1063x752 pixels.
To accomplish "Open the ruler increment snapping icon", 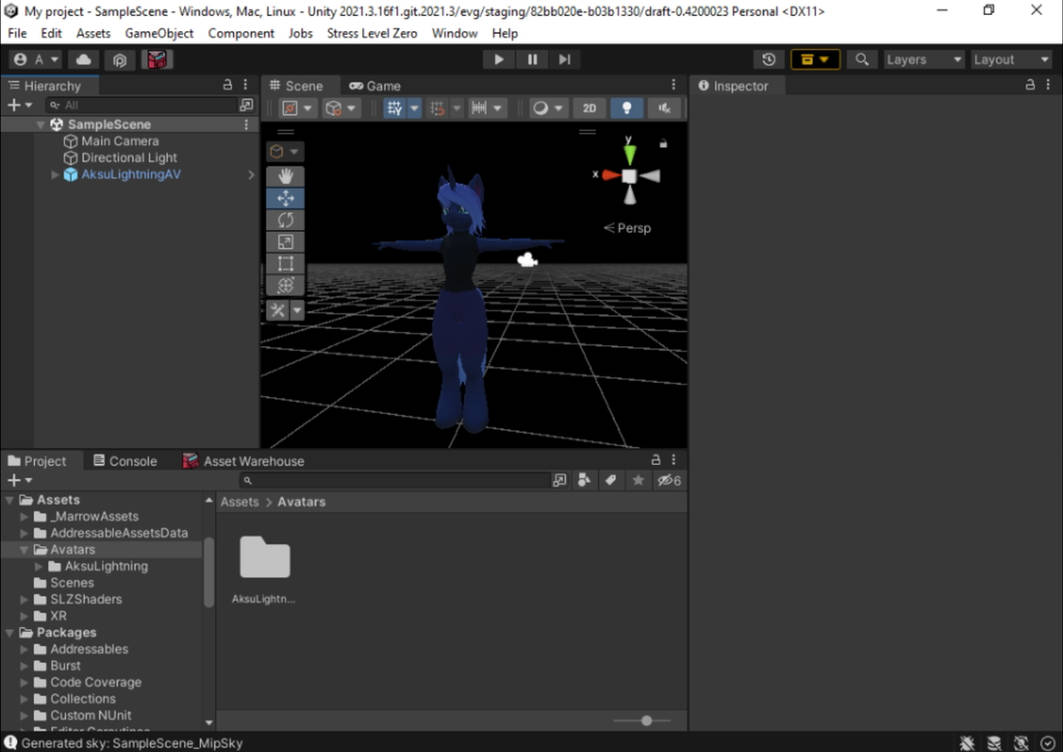I will click(x=487, y=108).
